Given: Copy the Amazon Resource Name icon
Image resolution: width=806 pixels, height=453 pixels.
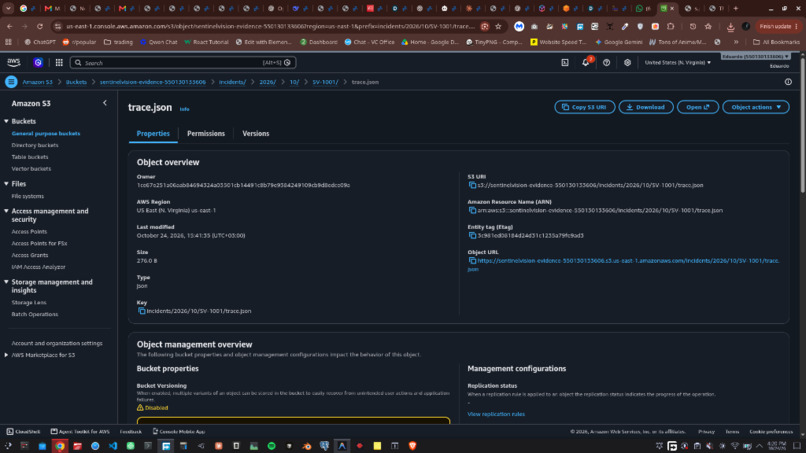Looking at the screenshot, I should click(x=472, y=210).
